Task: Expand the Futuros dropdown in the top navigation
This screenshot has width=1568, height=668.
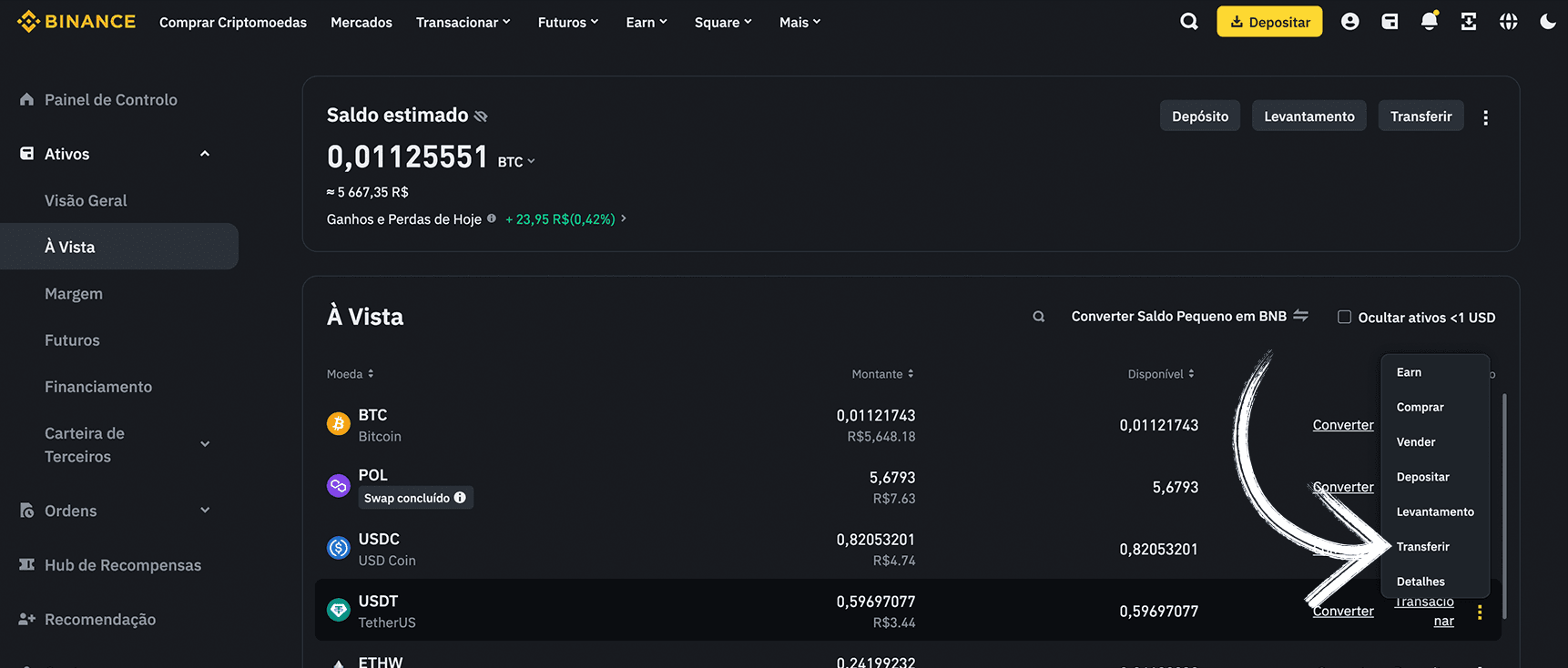Action: 568,22
